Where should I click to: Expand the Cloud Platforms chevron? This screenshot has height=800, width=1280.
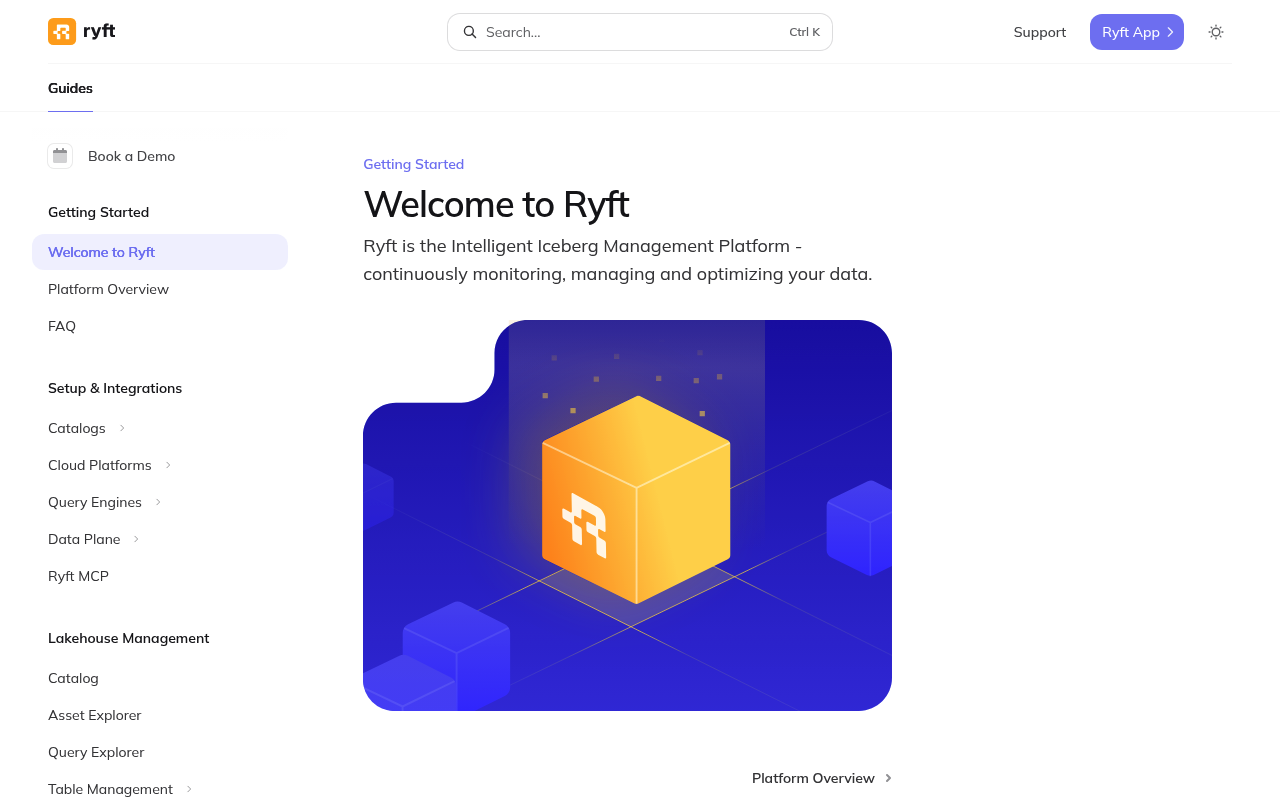168,465
